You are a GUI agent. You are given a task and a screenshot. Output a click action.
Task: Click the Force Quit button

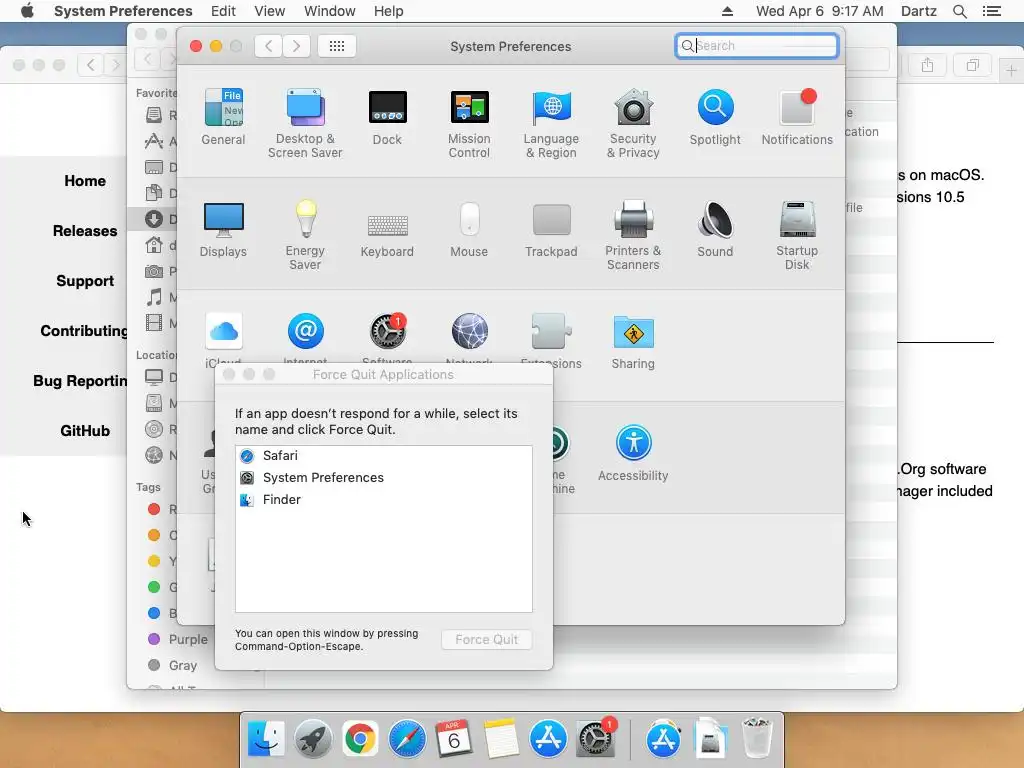point(487,639)
